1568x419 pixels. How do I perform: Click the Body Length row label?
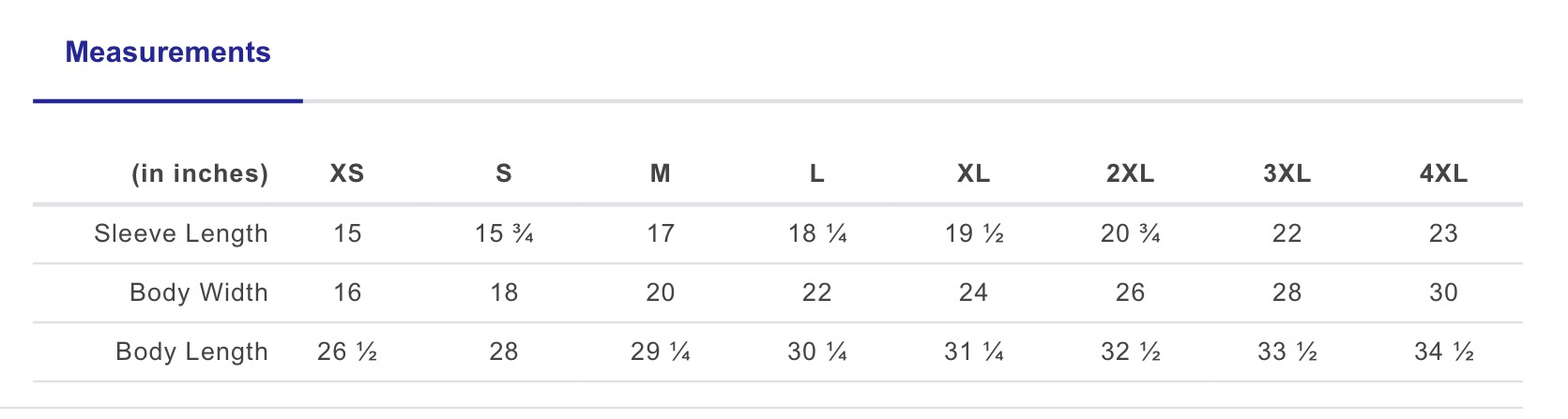coord(191,352)
